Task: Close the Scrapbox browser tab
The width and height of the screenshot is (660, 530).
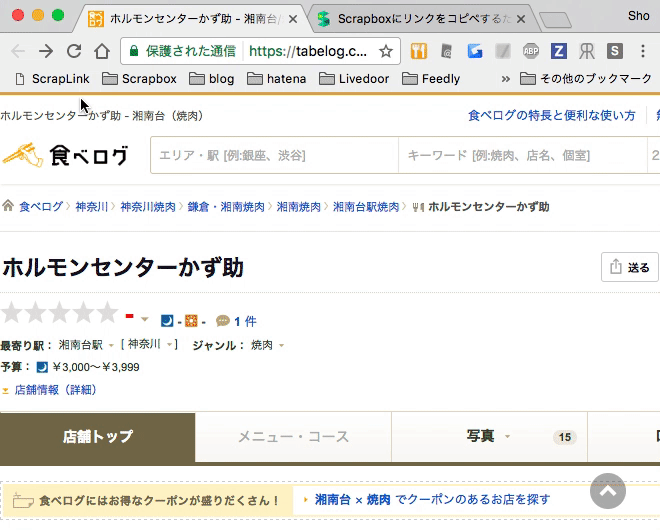Action: [521, 19]
